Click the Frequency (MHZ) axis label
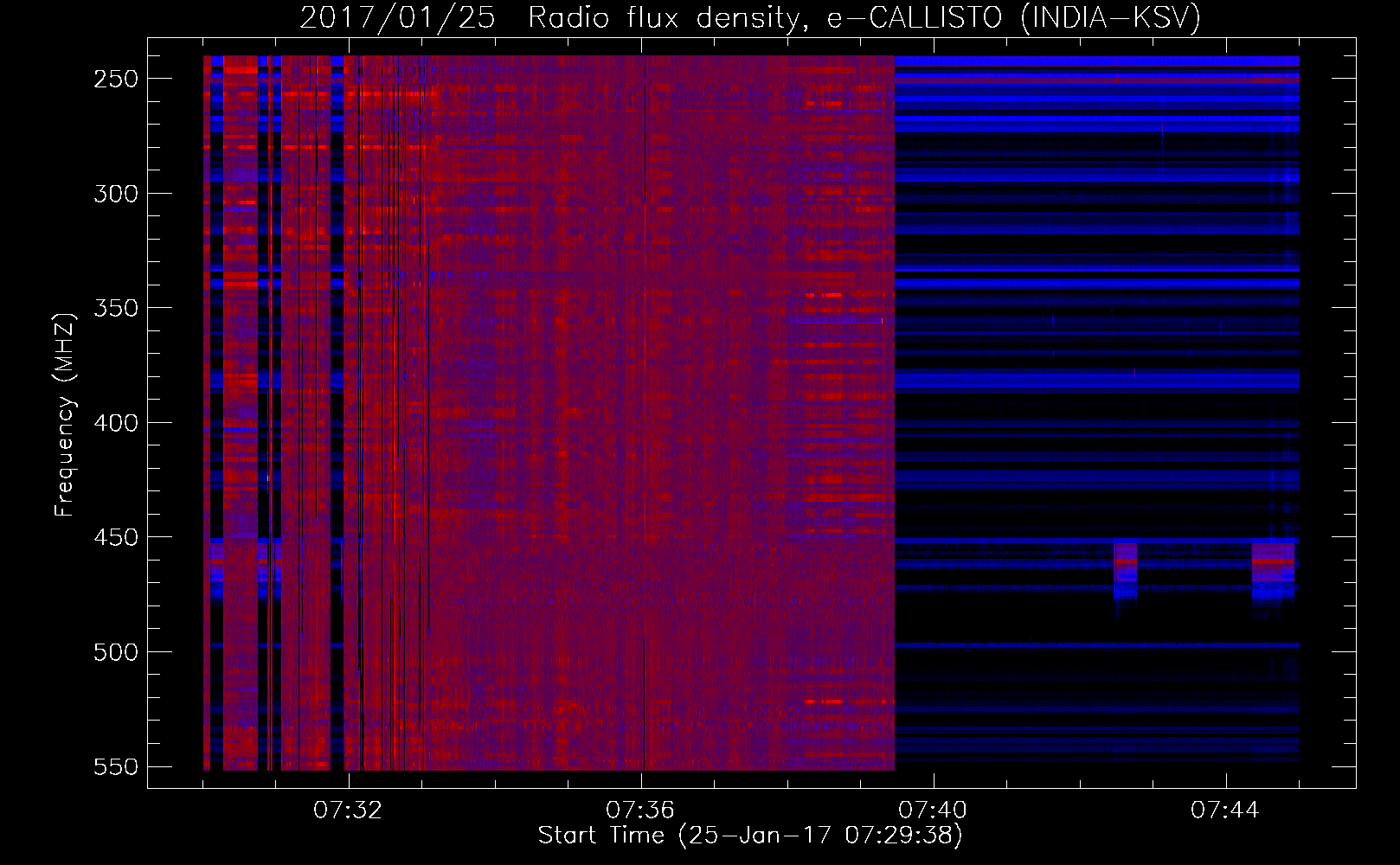Viewport: 1400px width, 865px height. tap(65, 414)
